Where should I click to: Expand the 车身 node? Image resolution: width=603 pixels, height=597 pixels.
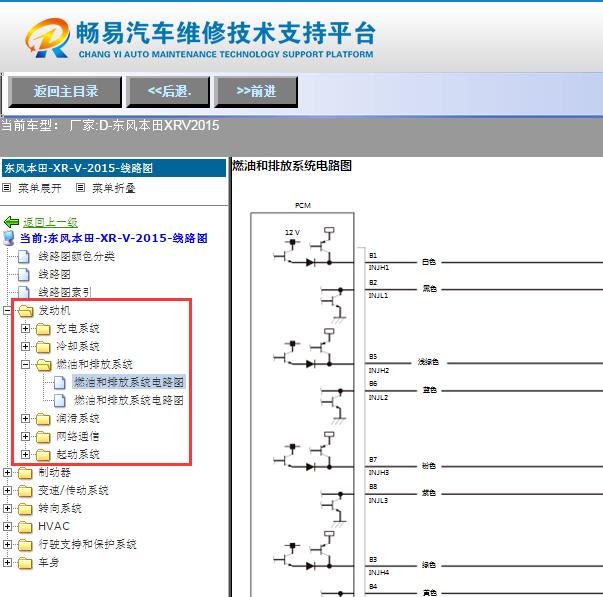7,562
